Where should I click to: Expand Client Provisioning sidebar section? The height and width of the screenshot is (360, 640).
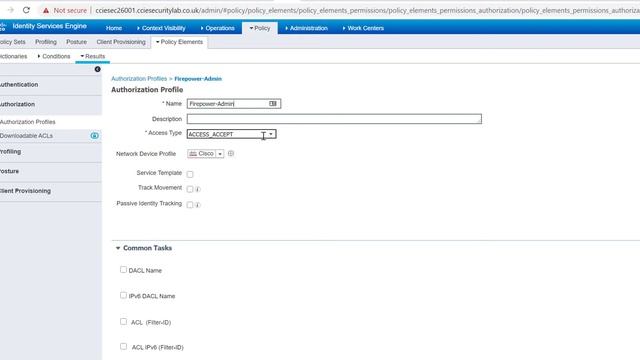click(50, 191)
